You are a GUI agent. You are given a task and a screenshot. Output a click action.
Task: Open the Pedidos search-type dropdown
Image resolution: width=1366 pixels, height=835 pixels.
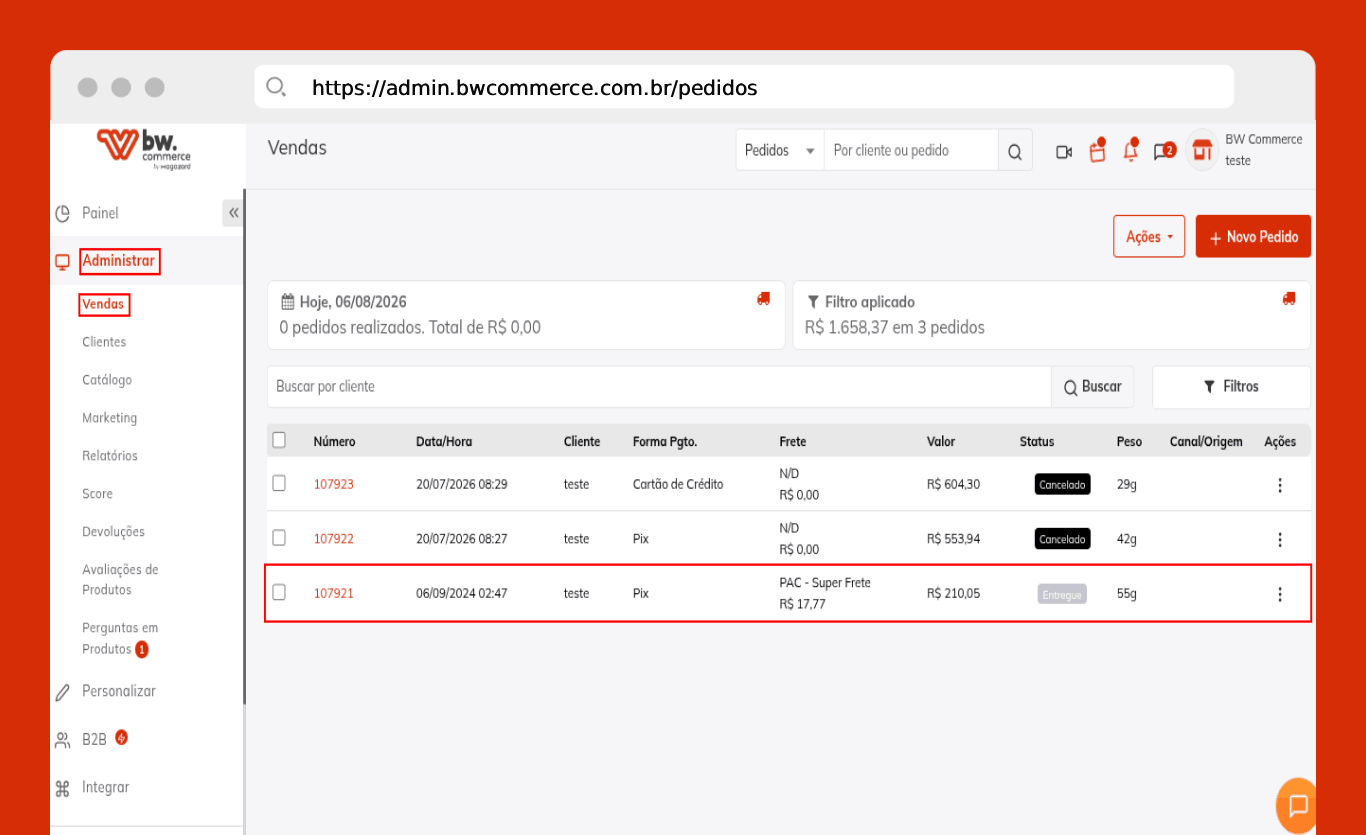click(x=780, y=151)
